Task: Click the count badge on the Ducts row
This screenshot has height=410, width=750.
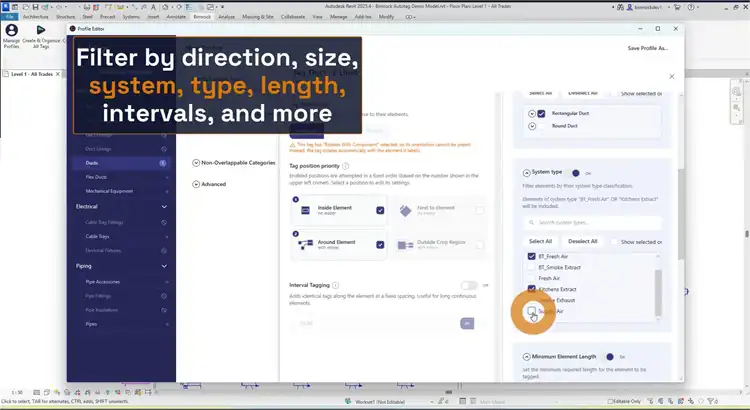Action: pyautogui.click(x=163, y=163)
